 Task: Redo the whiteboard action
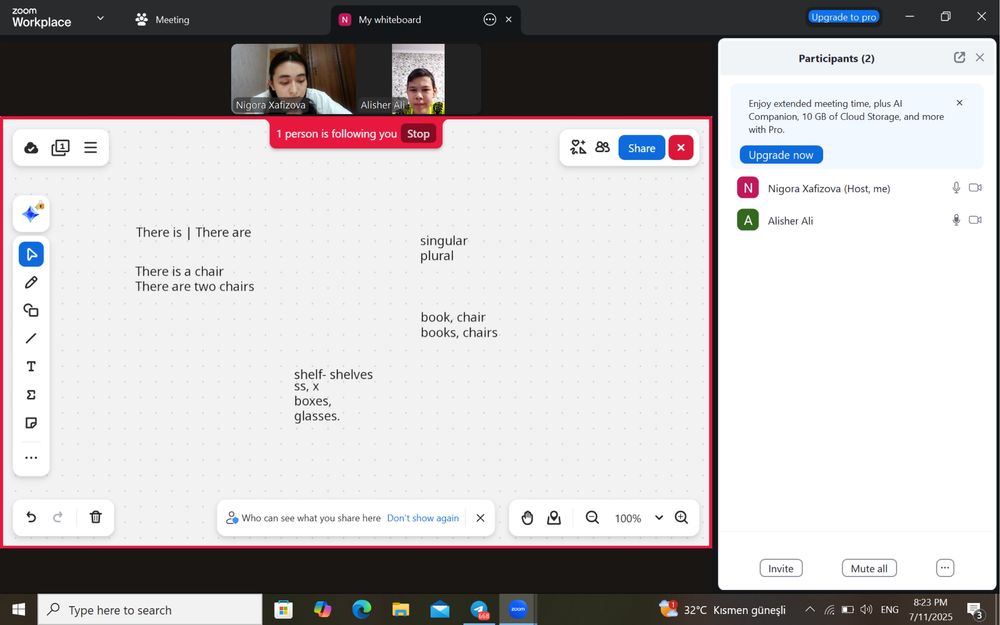tap(58, 517)
